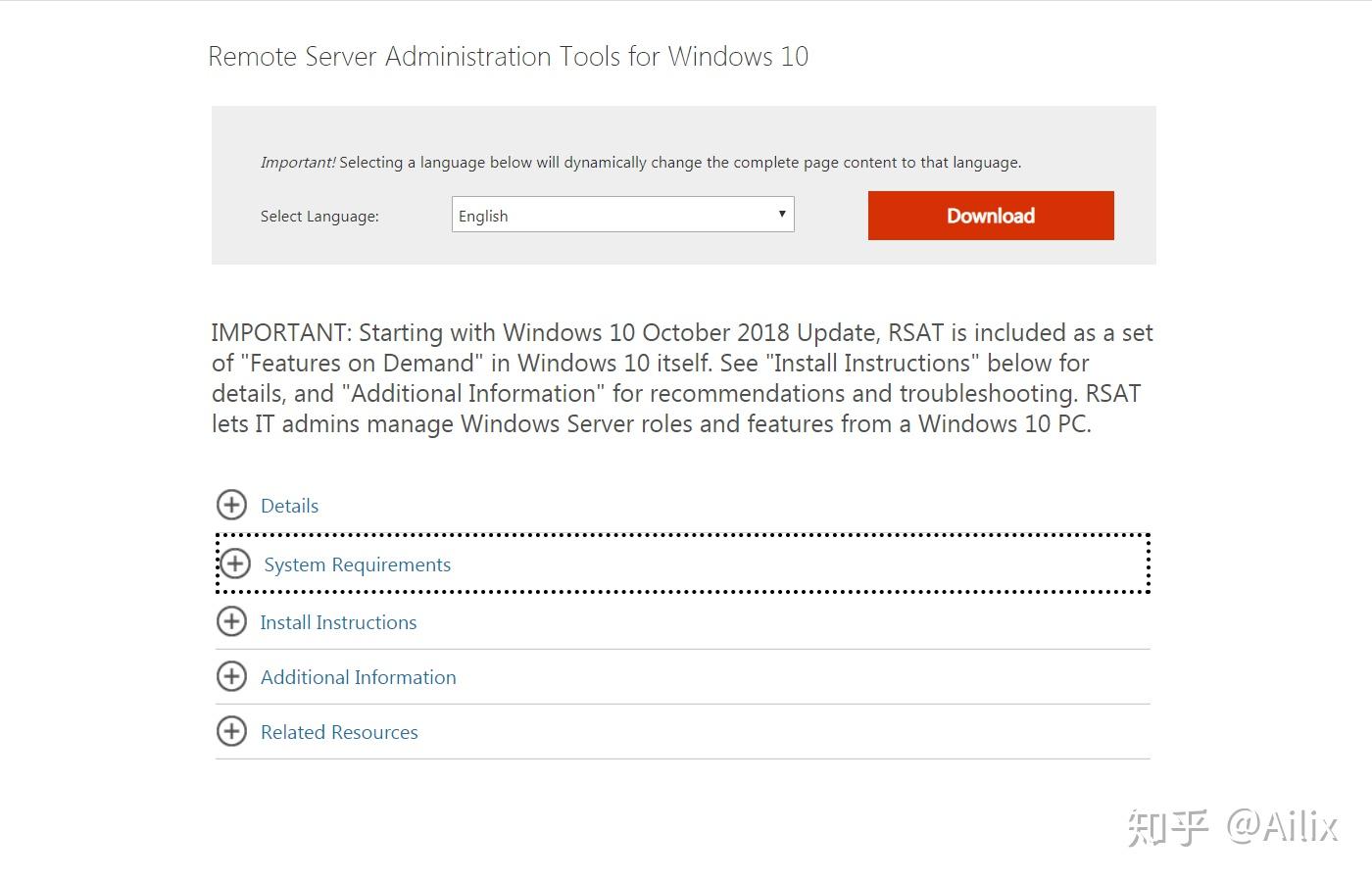Image resolution: width=1372 pixels, height=882 pixels.
Task: Click the Download button
Action: [990, 216]
